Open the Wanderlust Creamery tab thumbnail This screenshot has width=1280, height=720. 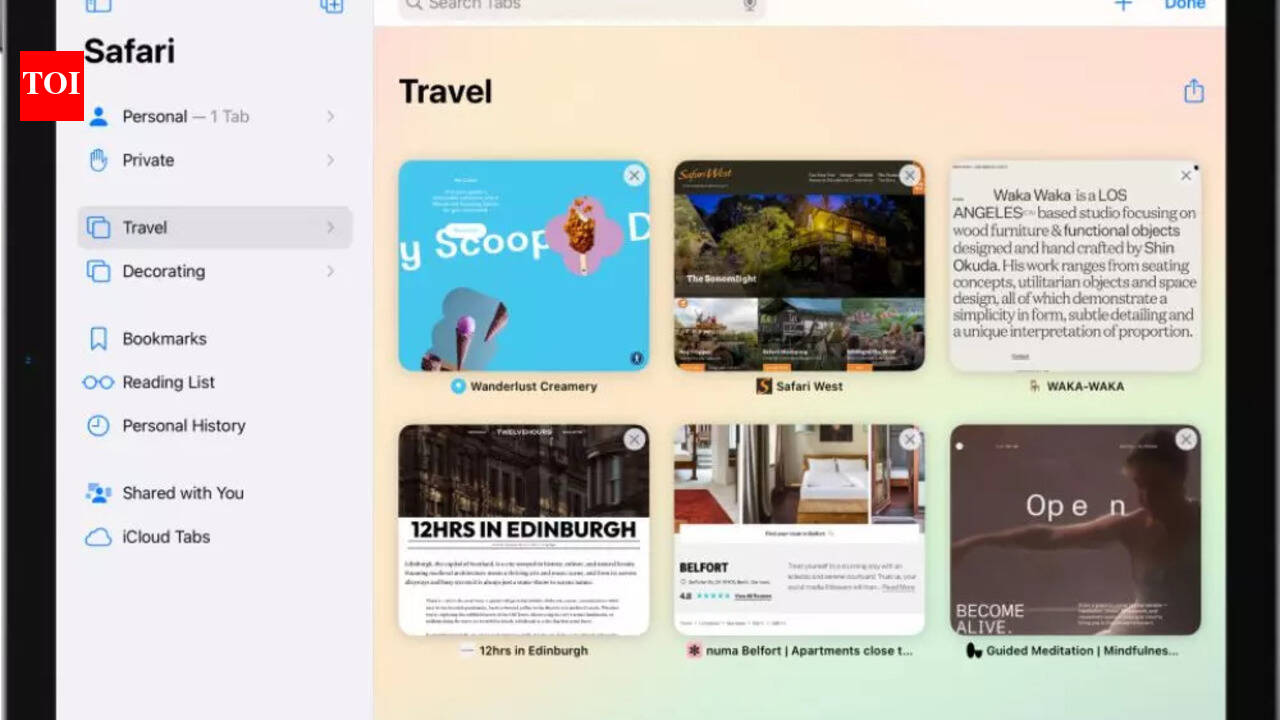pos(524,266)
